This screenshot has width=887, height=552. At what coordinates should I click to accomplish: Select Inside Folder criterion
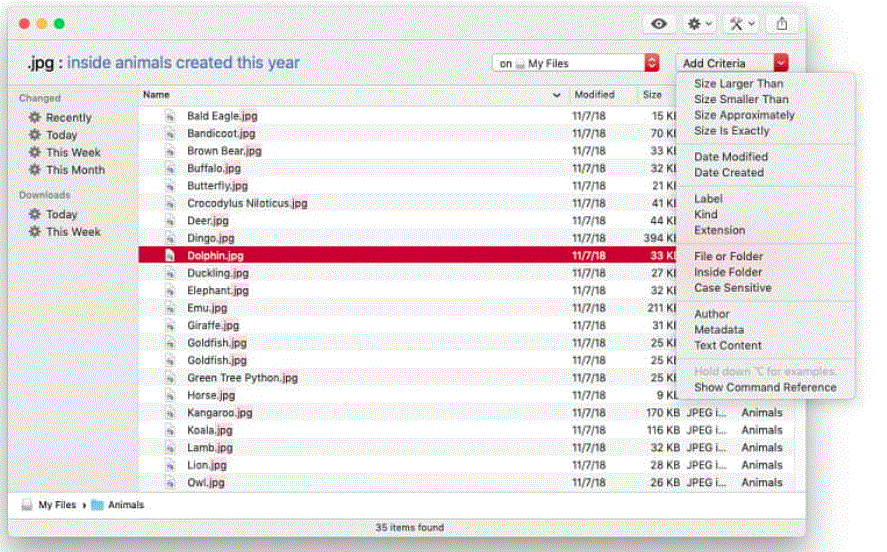tap(727, 273)
